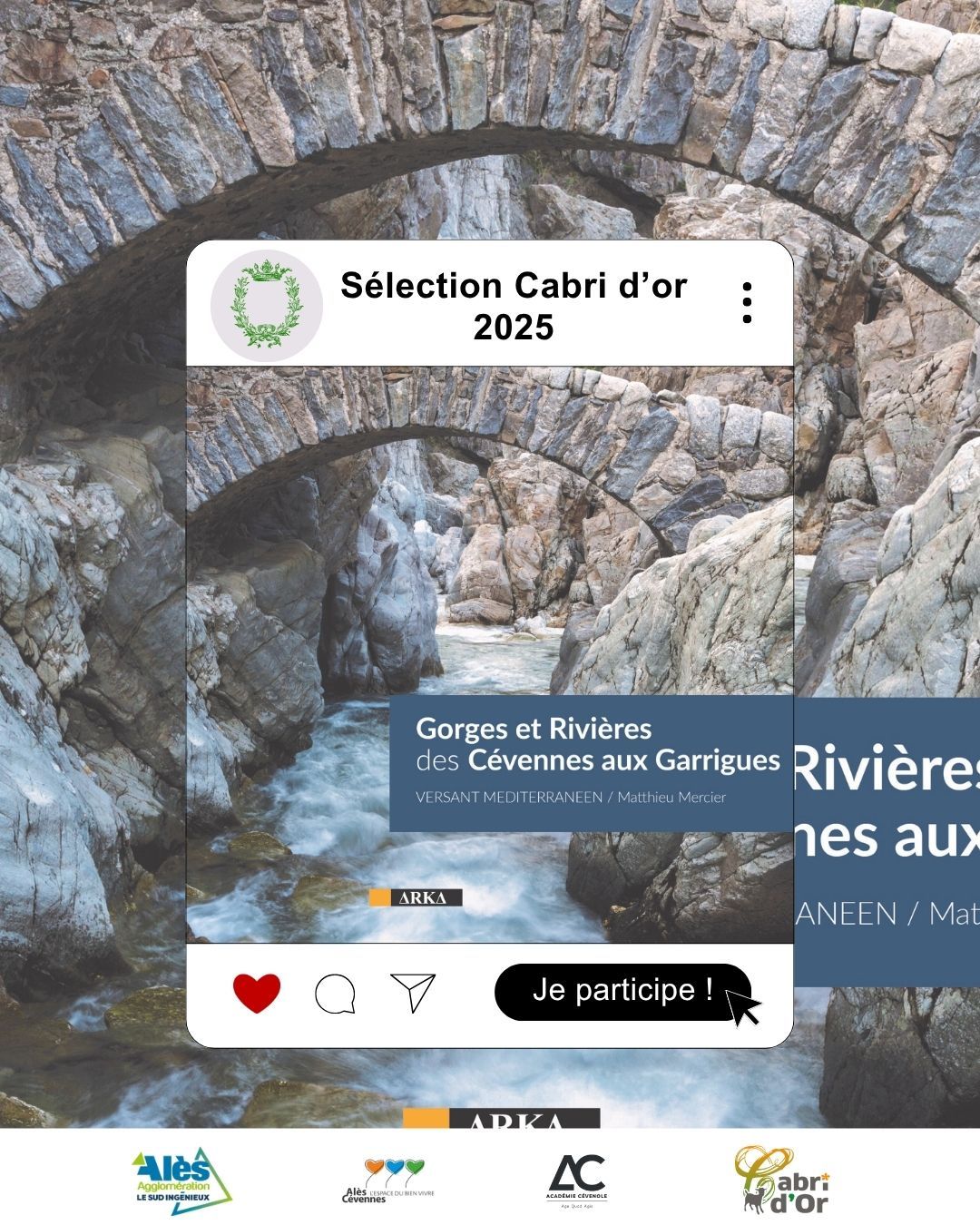
Task: Click the ARKA publisher label on the cover
Action: 416,897
